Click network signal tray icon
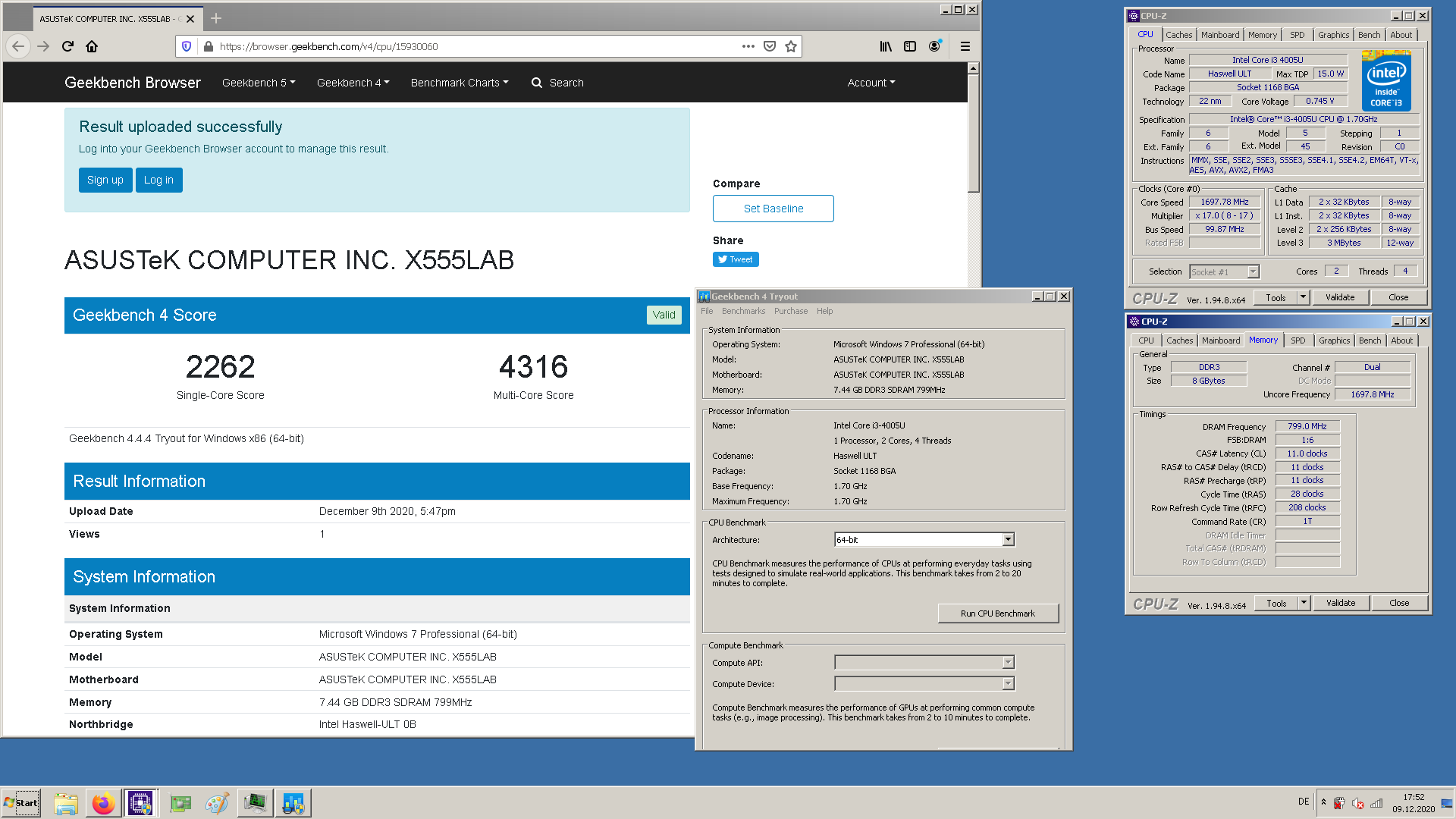 click(1376, 803)
